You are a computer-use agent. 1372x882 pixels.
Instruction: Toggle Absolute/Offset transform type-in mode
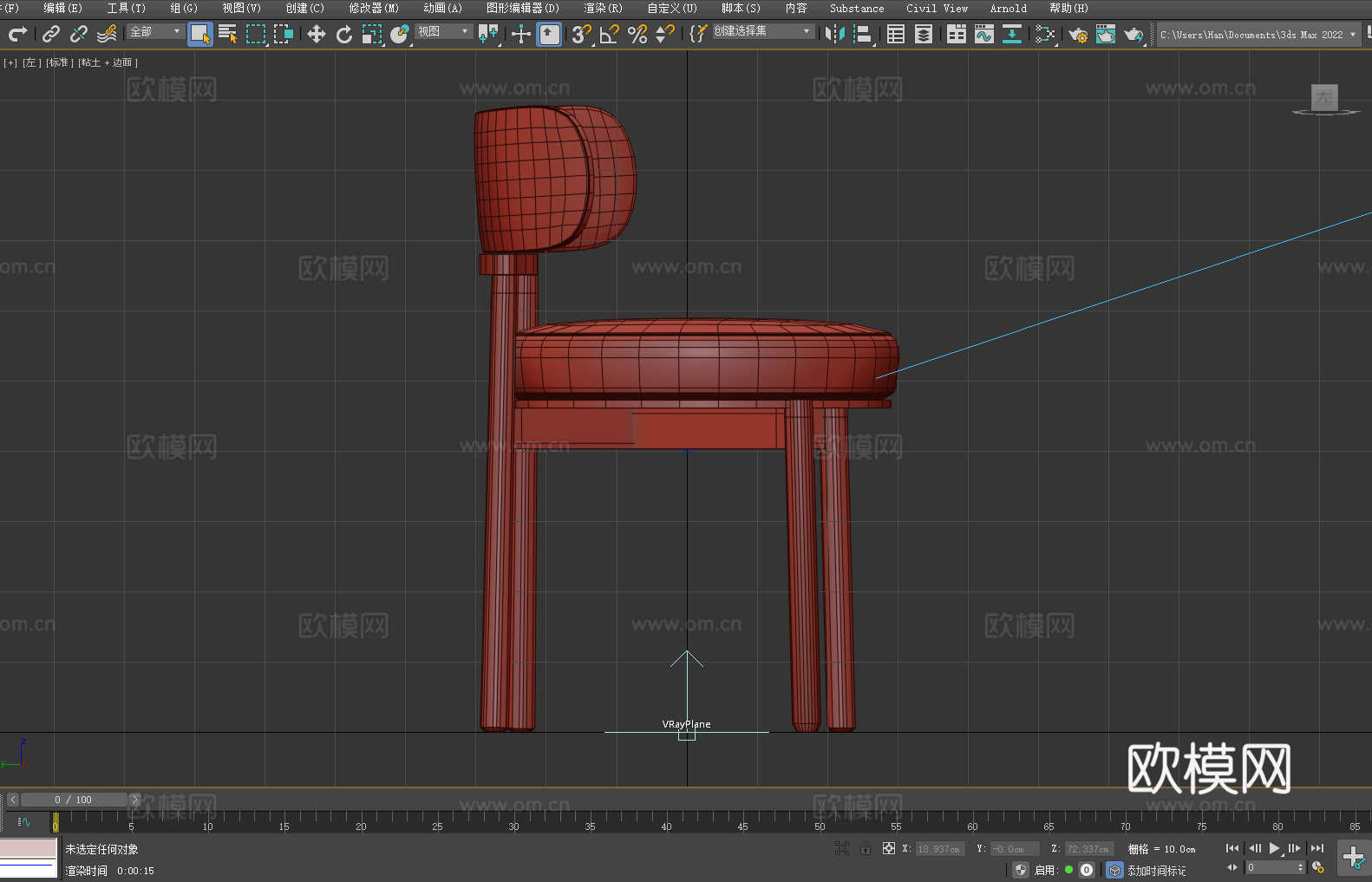coord(889,848)
